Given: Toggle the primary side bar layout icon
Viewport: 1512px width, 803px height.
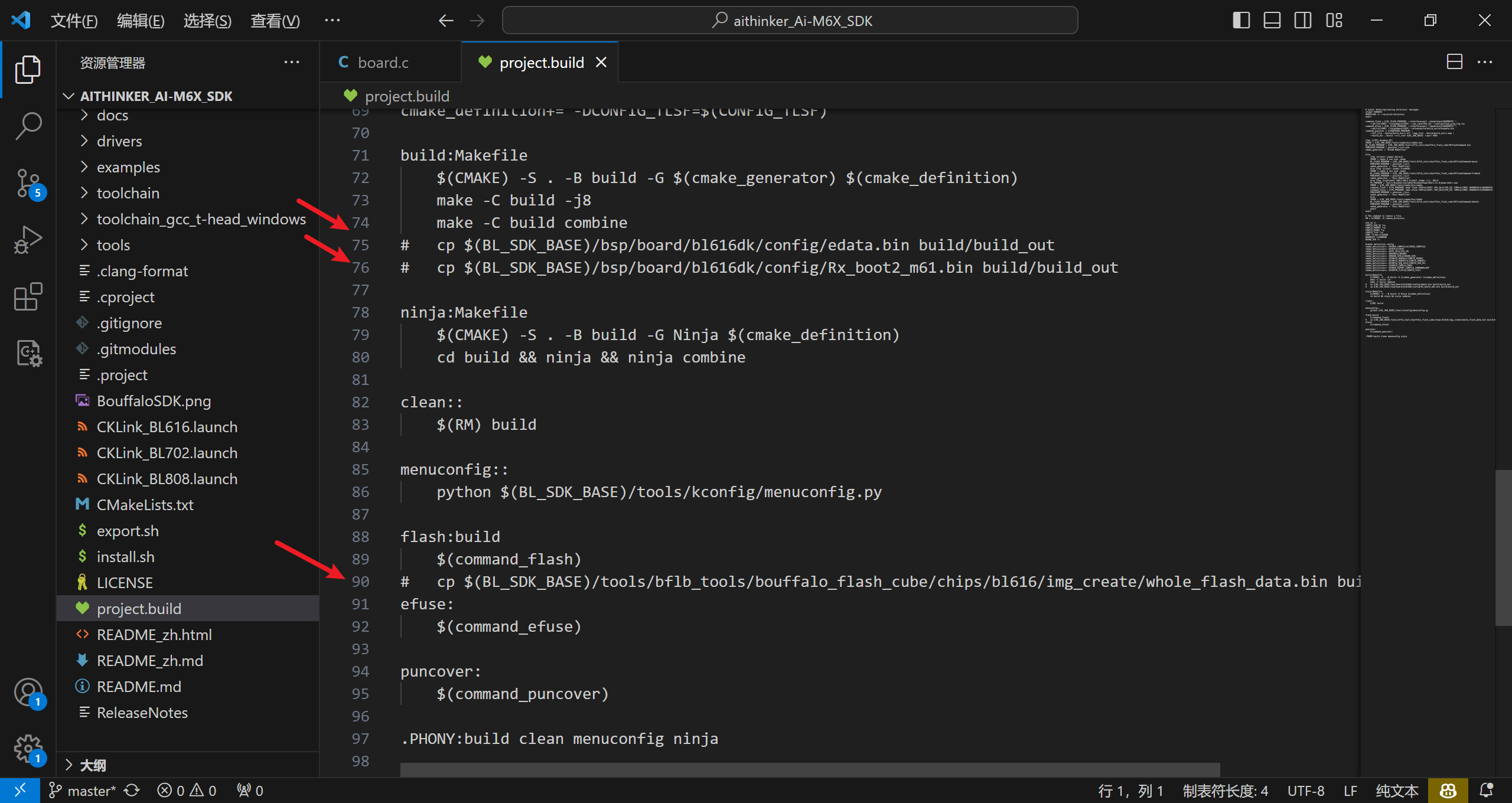Looking at the screenshot, I should pyautogui.click(x=1241, y=21).
